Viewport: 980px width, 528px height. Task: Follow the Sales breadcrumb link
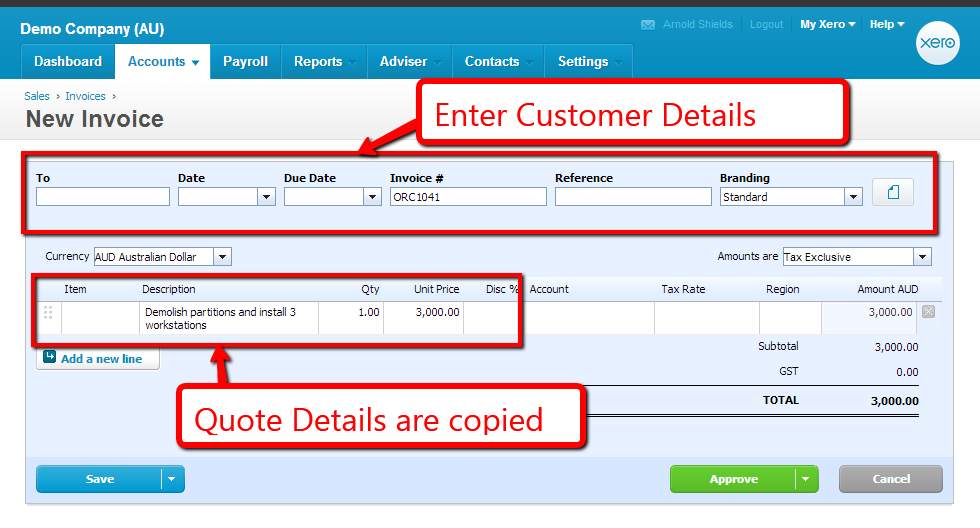[37, 96]
